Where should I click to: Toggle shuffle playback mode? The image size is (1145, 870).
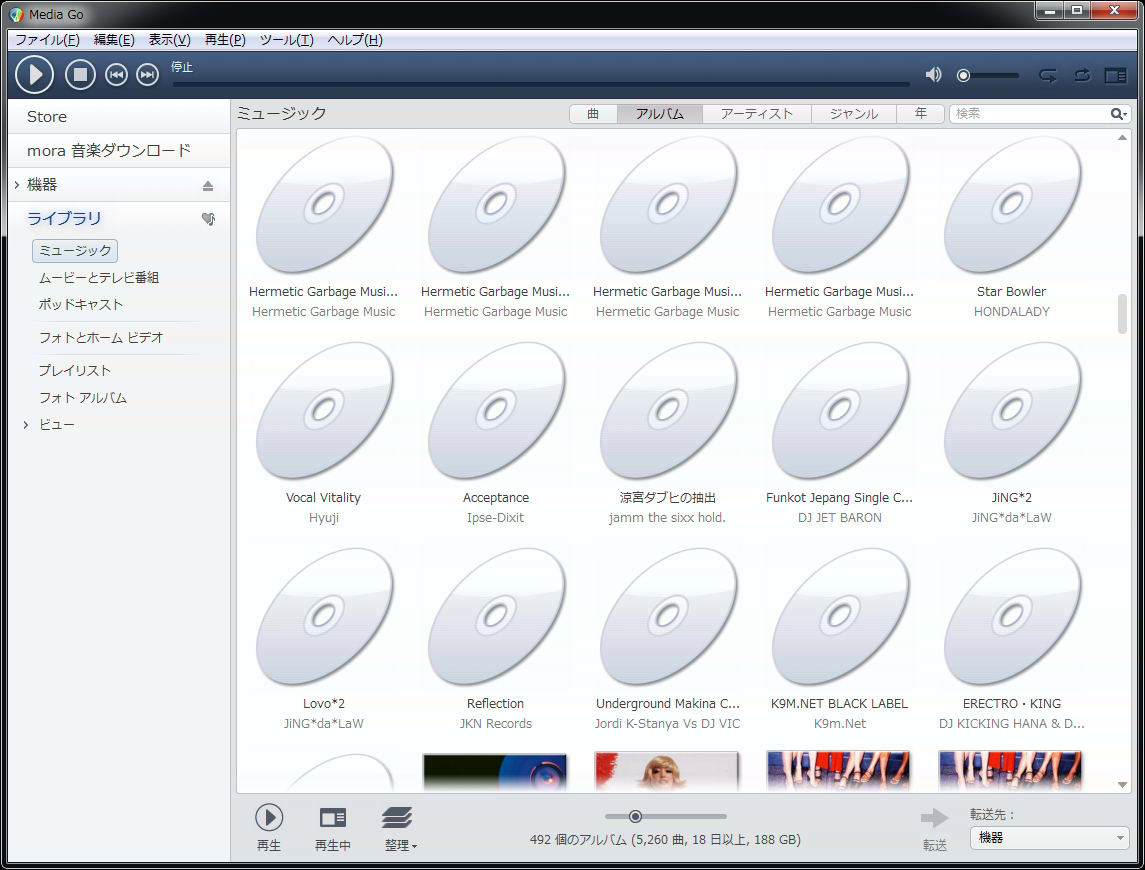coord(1082,75)
